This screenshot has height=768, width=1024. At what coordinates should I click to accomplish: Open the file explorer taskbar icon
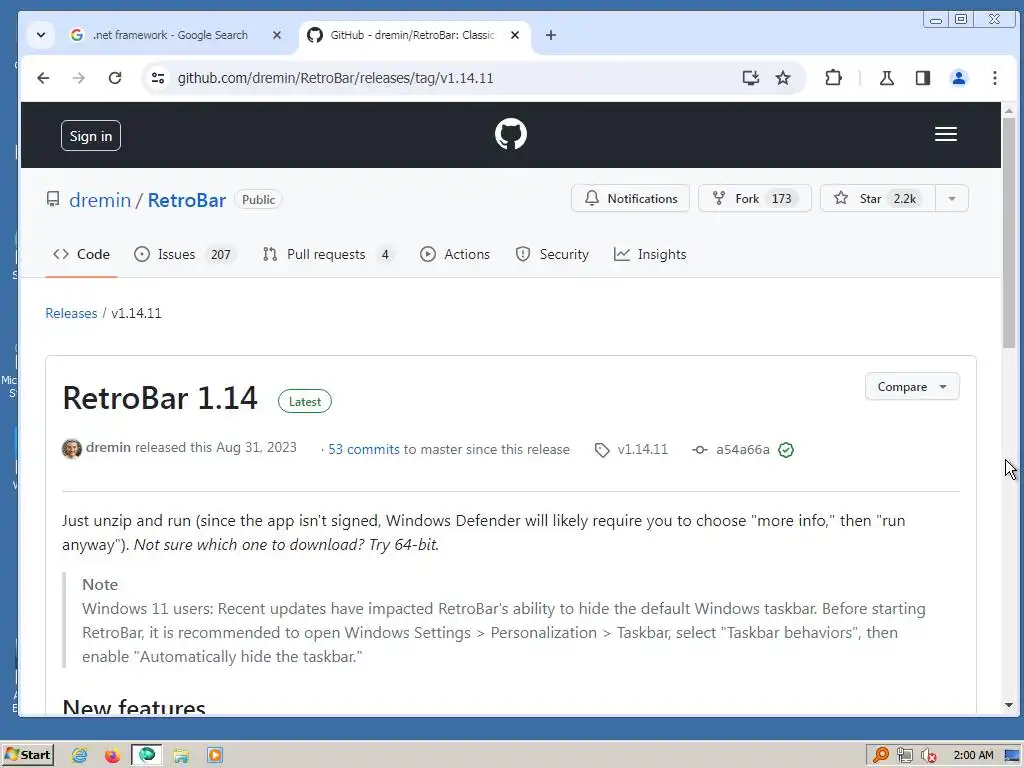coord(181,756)
